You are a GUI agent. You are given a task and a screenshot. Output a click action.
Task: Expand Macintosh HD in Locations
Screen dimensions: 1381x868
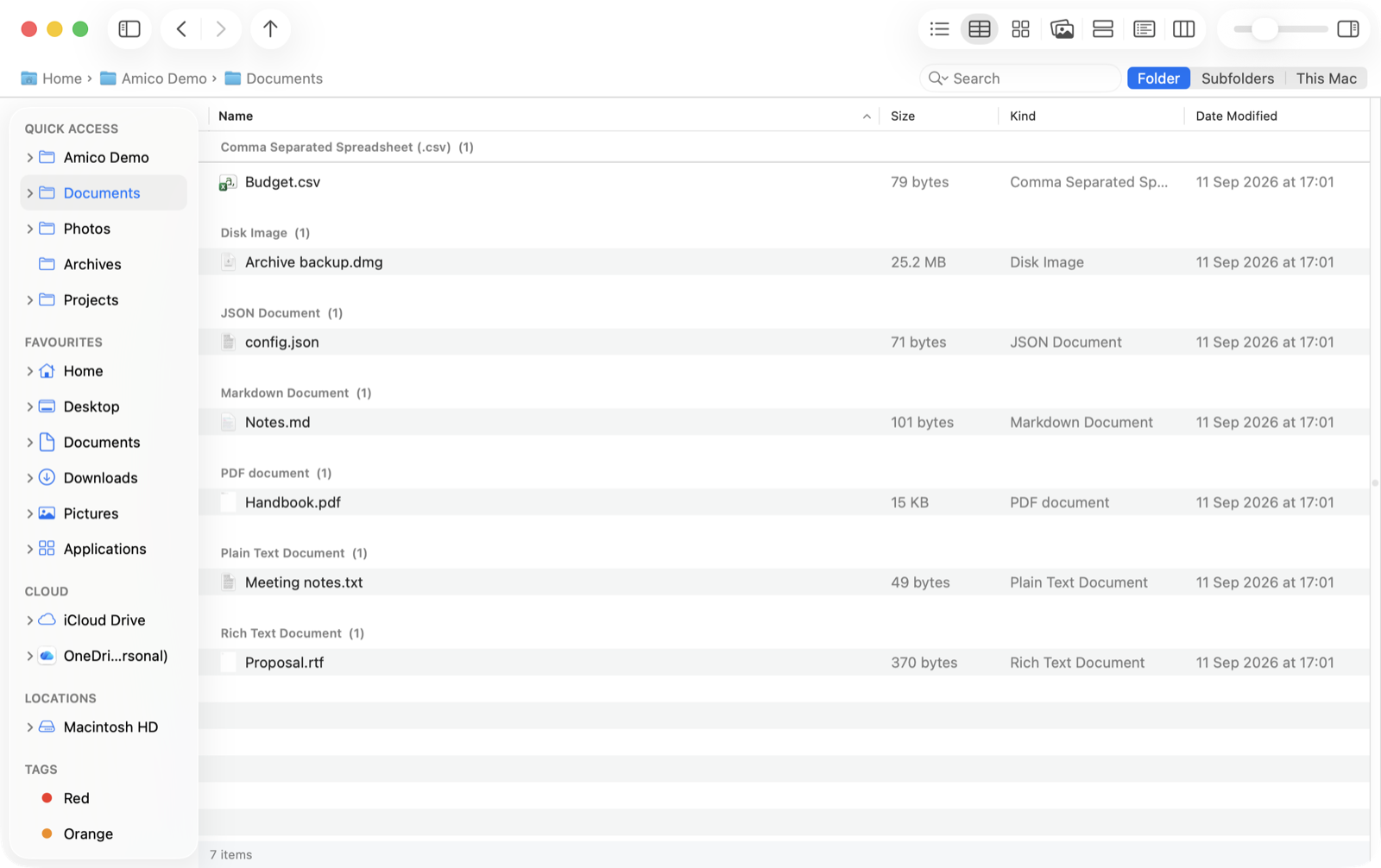point(29,727)
